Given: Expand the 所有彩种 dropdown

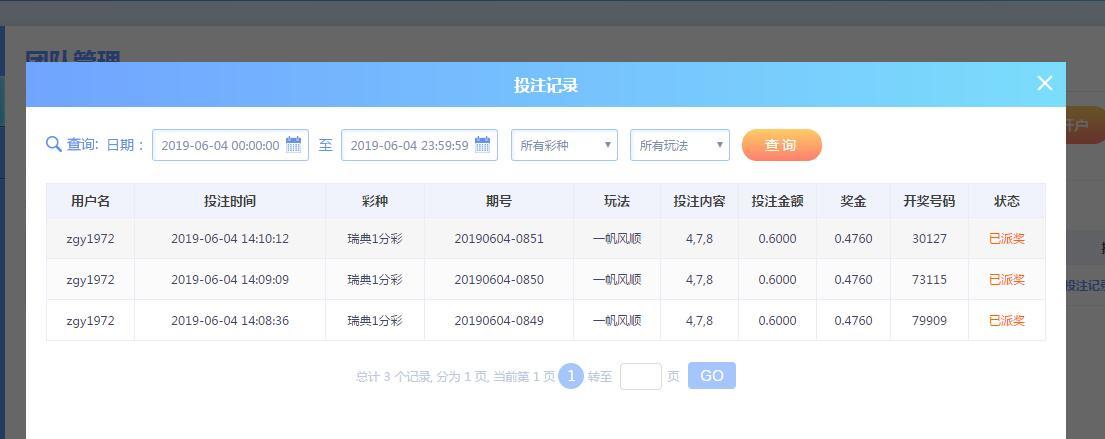Looking at the screenshot, I should (x=564, y=145).
